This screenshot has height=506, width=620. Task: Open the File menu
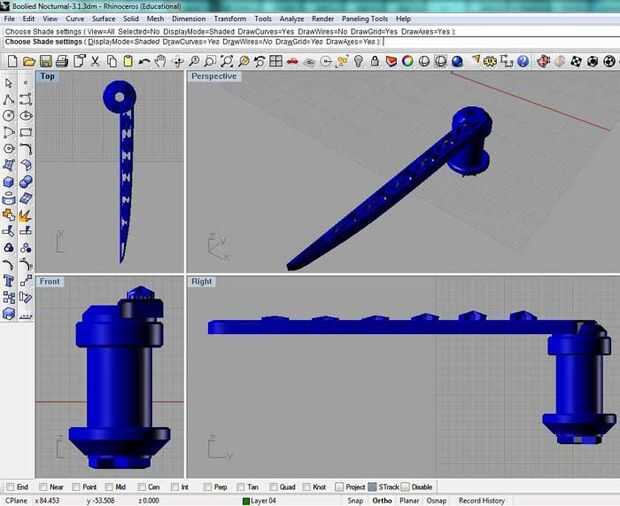pyautogui.click(x=9, y=19)
